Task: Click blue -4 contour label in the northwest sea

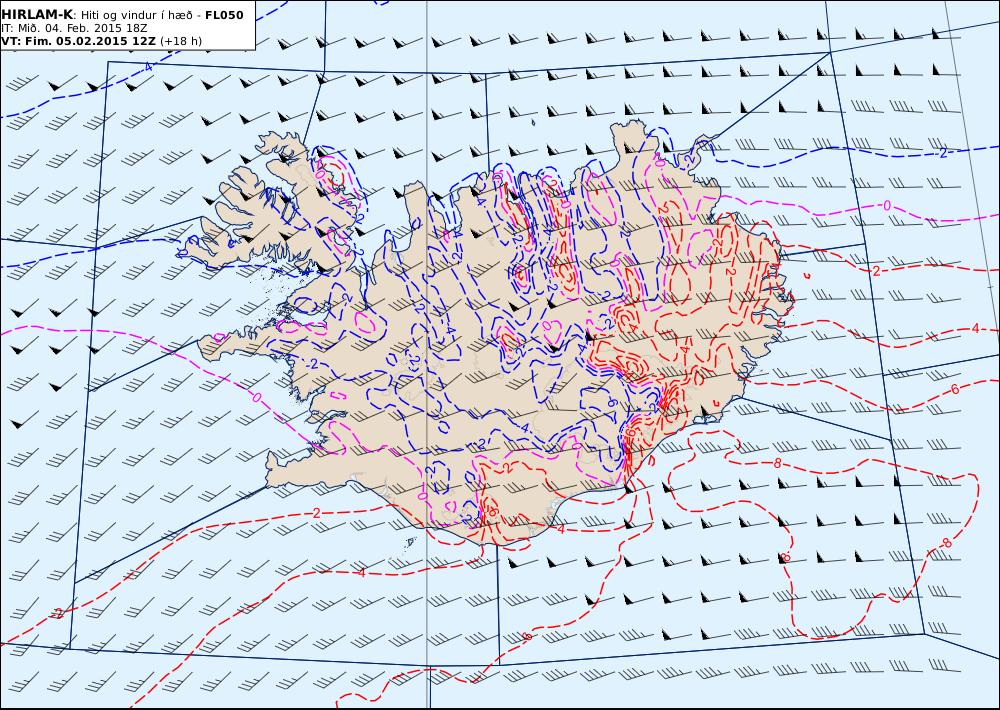Action: (x=147, y=66)
